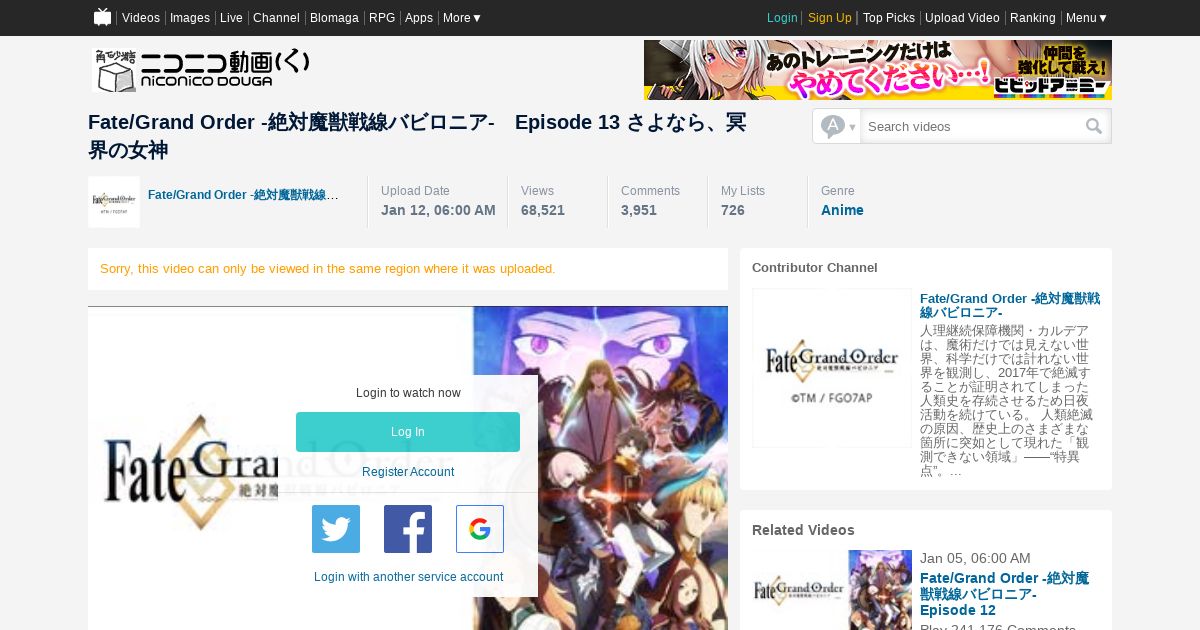The image size is (1200, 630).
Task: Open the Apps menu item
Action: tap(419, 18)
